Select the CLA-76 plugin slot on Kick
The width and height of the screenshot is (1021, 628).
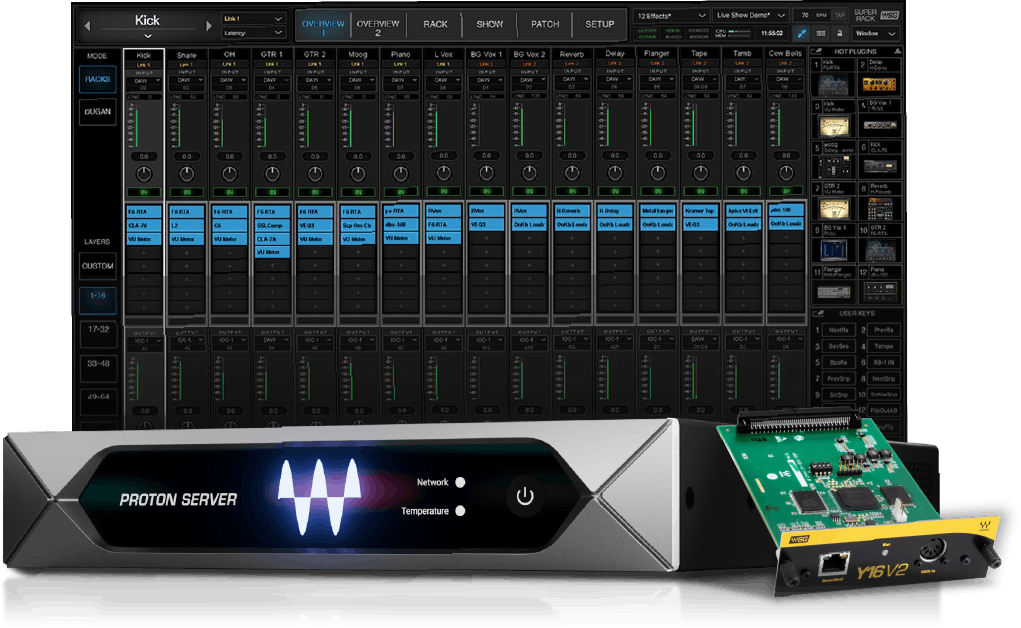tap(144, 225)
